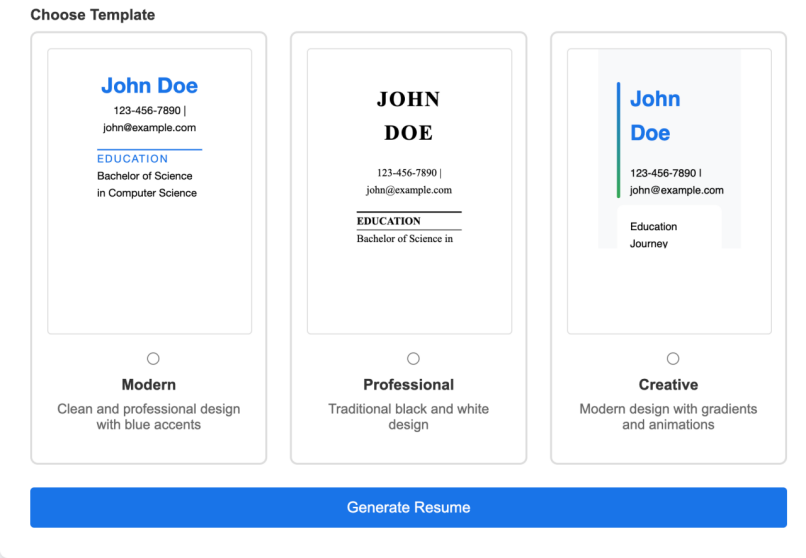The width and height of the screenshot is (806, 558).
Task: Select the Modern template radio button
Action: [153, 358]
